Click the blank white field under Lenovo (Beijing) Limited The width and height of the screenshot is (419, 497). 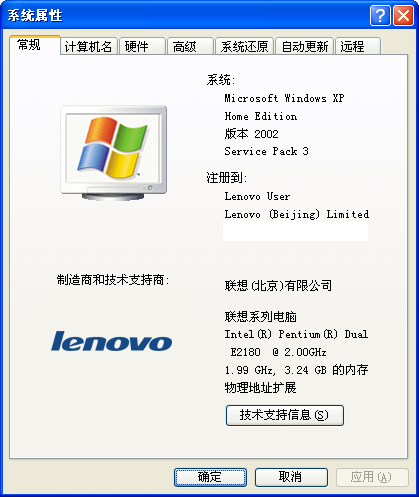(295, 231)
